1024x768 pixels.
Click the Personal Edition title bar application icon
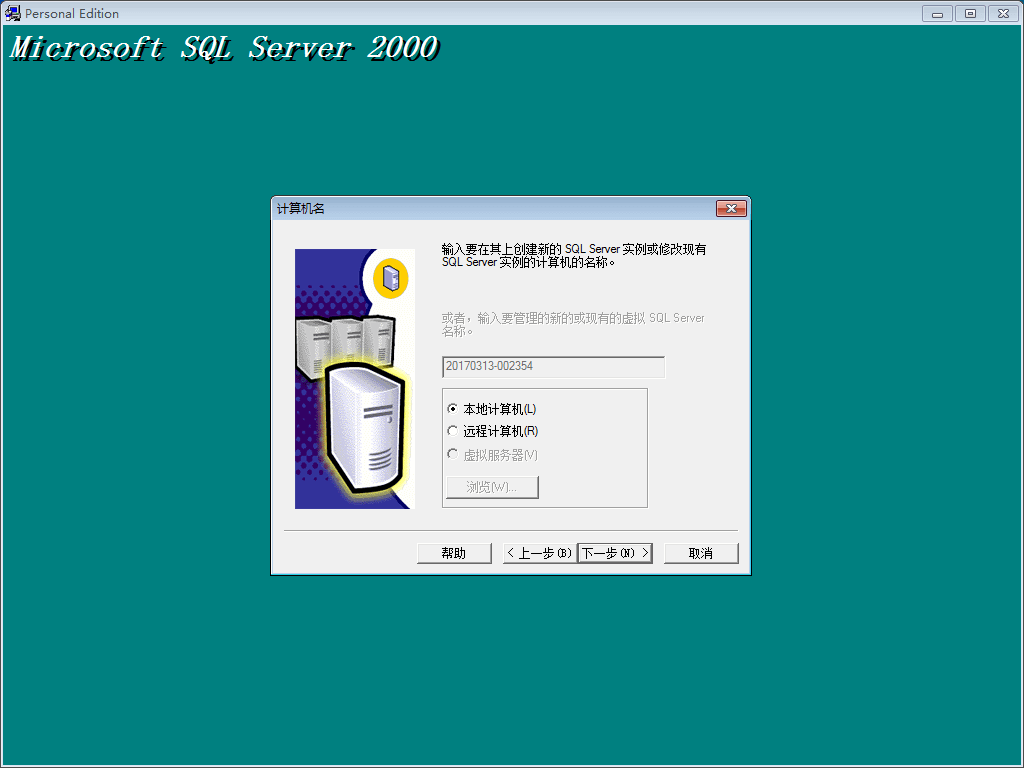click(x=12, y=13)
